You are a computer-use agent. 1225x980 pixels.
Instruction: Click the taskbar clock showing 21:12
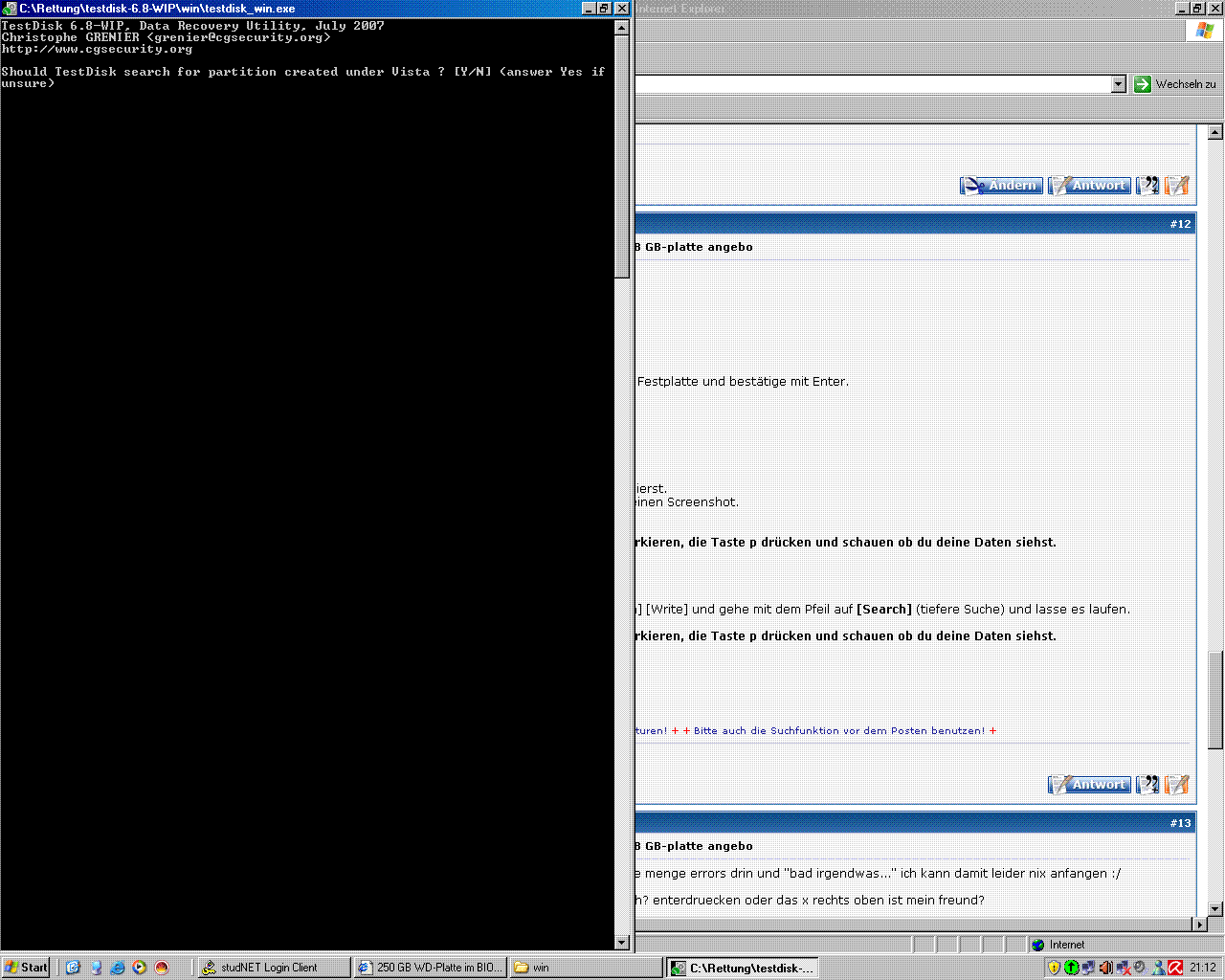coord(1203,968)
